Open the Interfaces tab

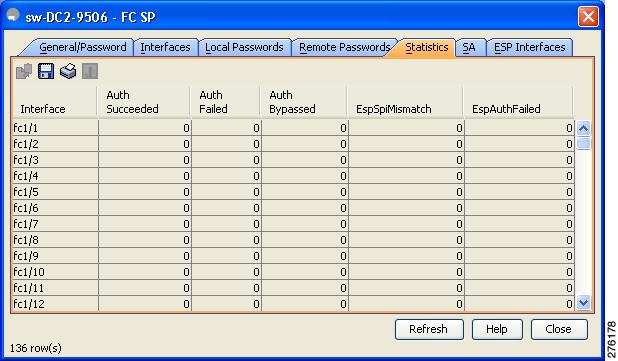click(165, 47)
